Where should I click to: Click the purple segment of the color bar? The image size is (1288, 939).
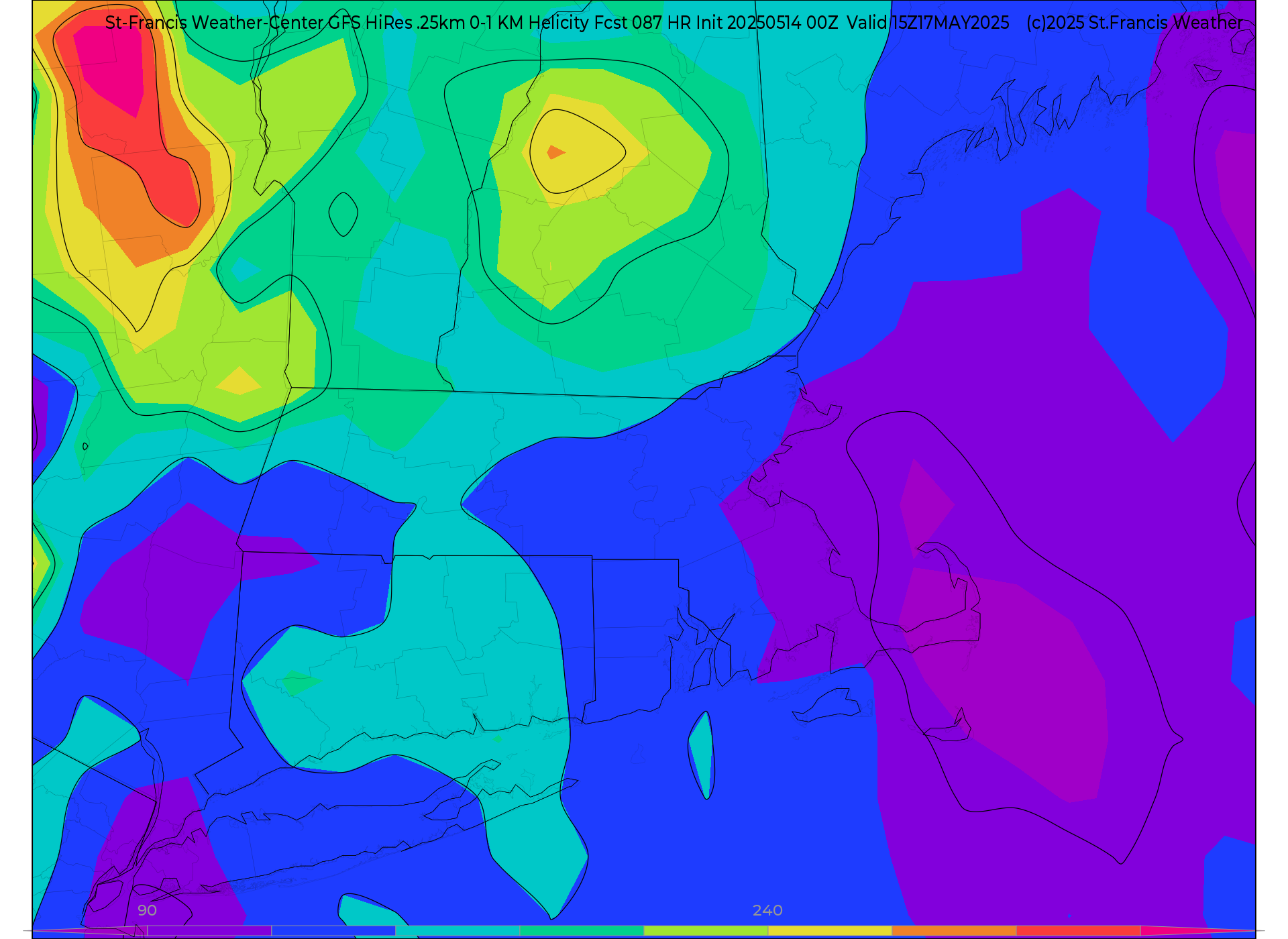click(x=209, y=930)
